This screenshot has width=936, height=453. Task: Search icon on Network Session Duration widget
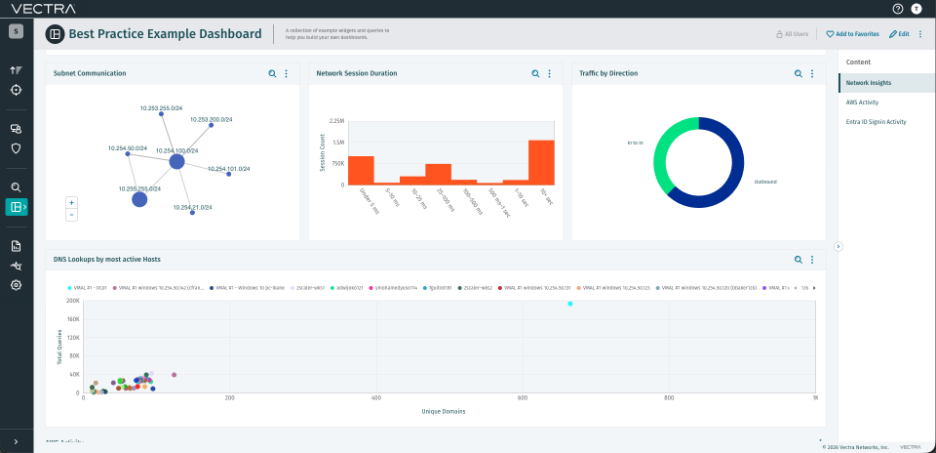(x=535, y=73)
